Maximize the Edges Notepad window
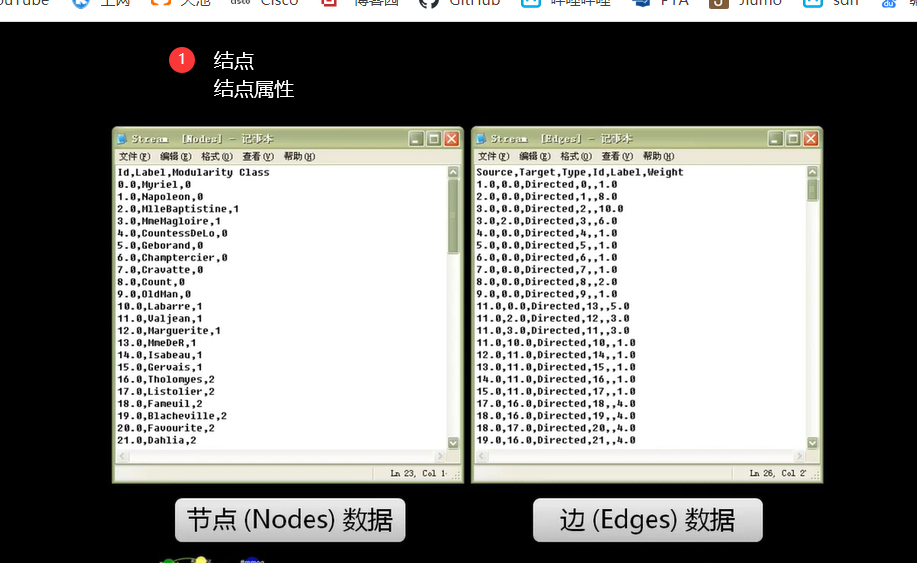The width and height of the screenshot is (917, 563). click(x=793, y=139)
